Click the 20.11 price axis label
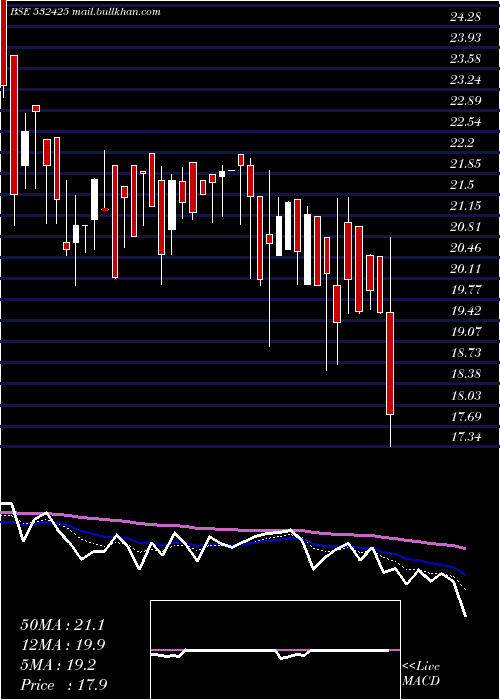 (x=465, y=269)
